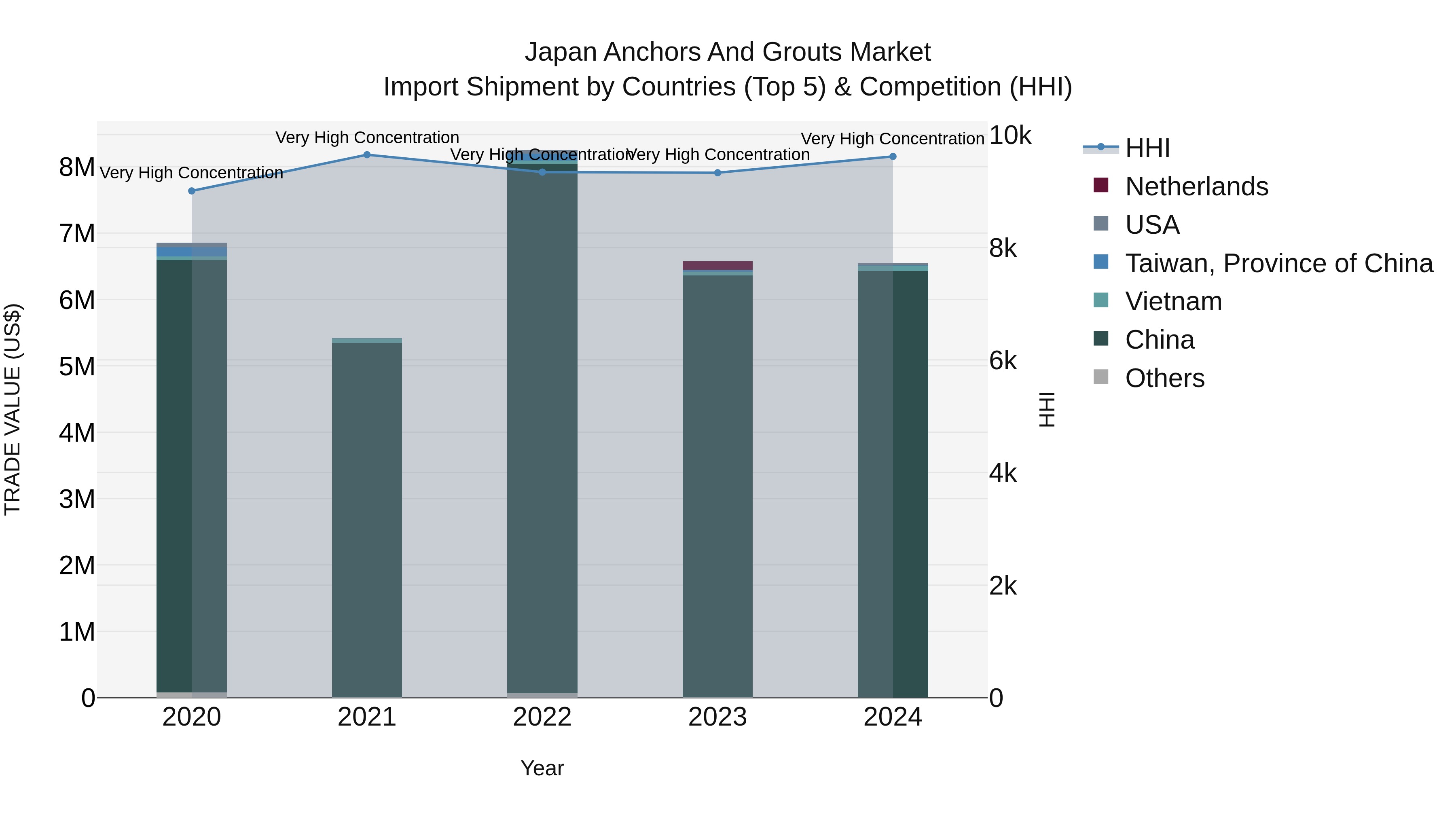Click the 10k HHI axis tick label
This screenshot has height=819, width=1456.
coord(1010,135)
